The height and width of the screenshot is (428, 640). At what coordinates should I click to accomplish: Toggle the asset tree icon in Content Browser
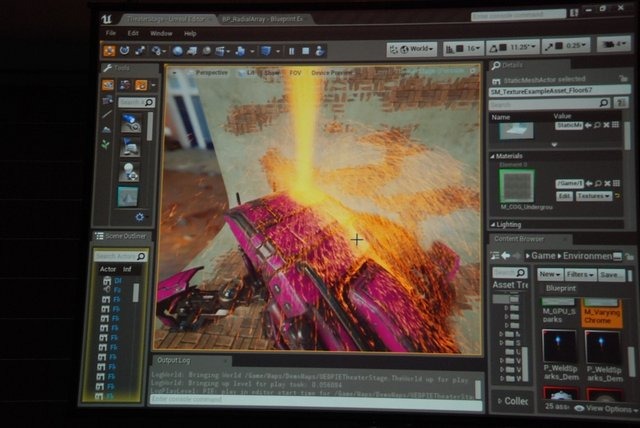pyautogui.click(x=495, y=256)
